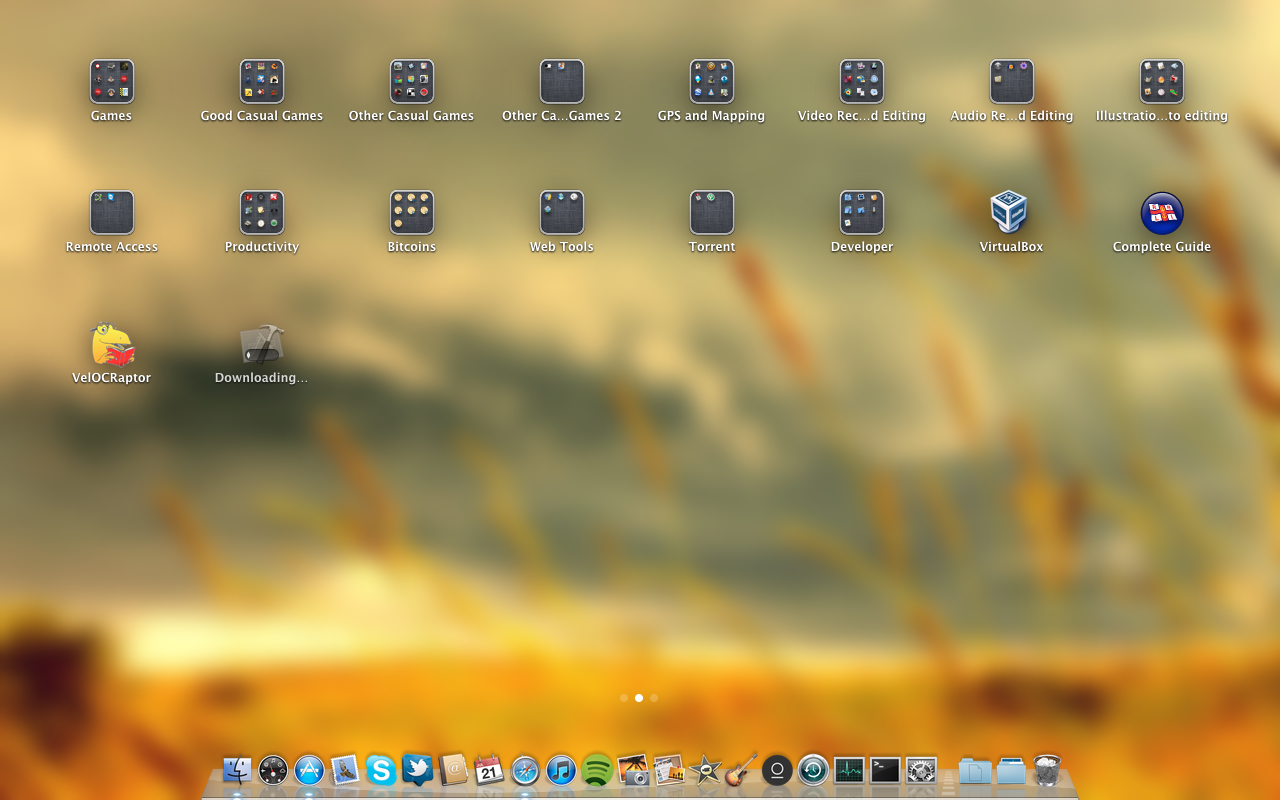Viewport: 1280px width, 800px height.
Task: Open System Preferences in the dock
Action: [921, 770]
